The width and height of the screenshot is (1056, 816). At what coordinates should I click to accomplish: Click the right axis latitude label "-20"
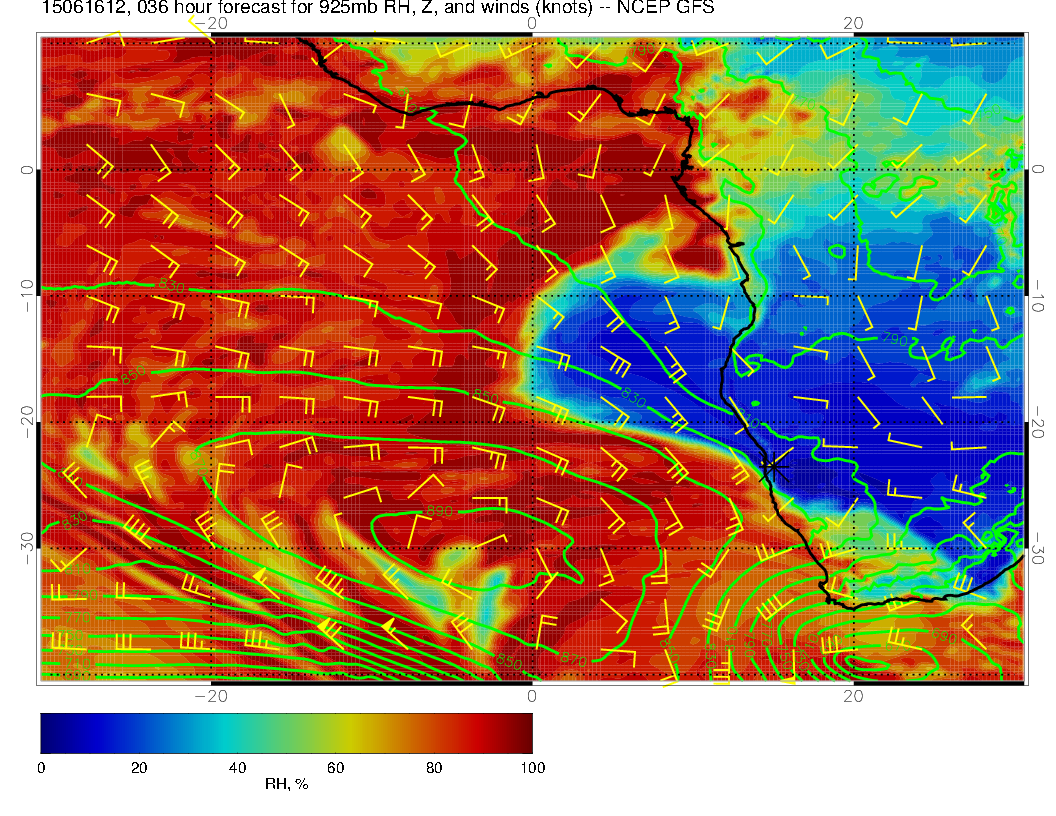pyautogui.click(x=1038, y=422)
